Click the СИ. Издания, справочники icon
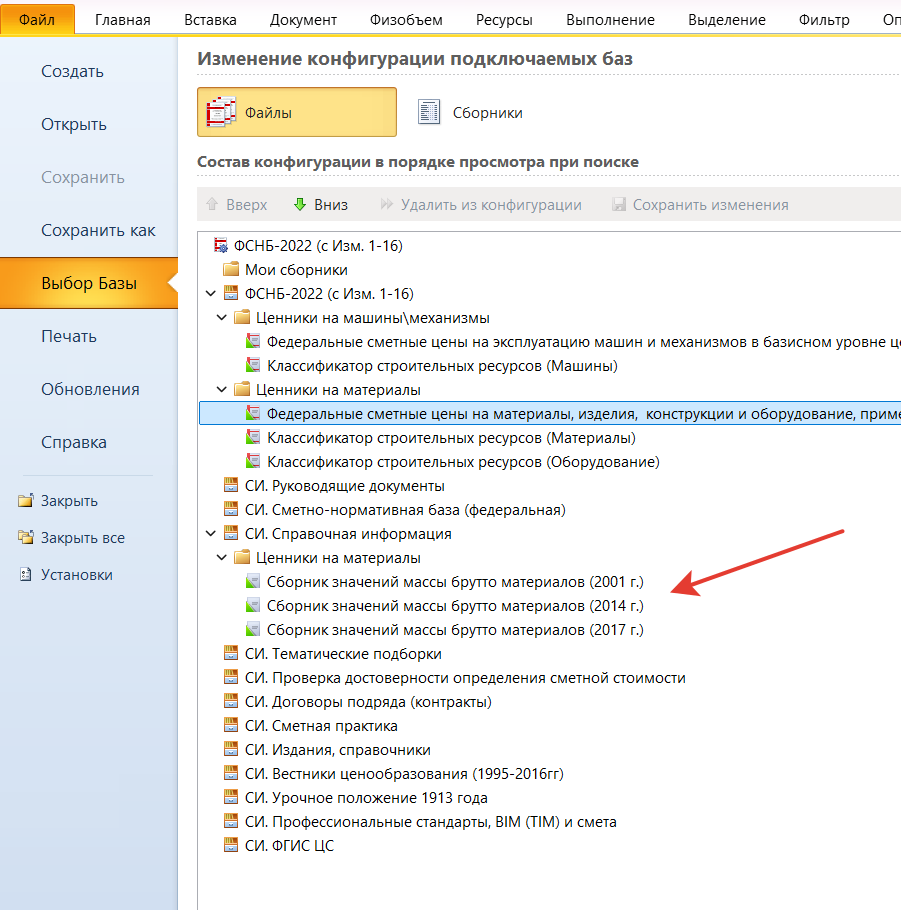 click(x=231, y=750)
